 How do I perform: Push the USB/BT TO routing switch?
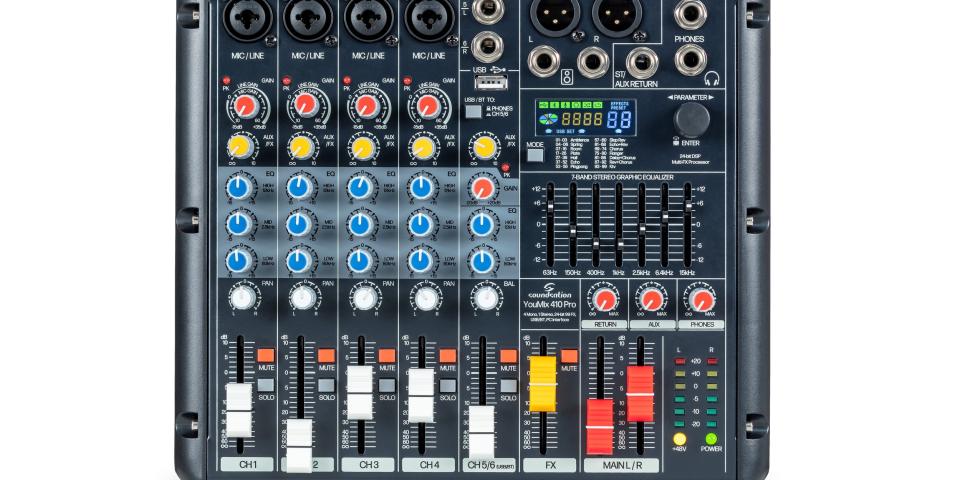[473, 111]
